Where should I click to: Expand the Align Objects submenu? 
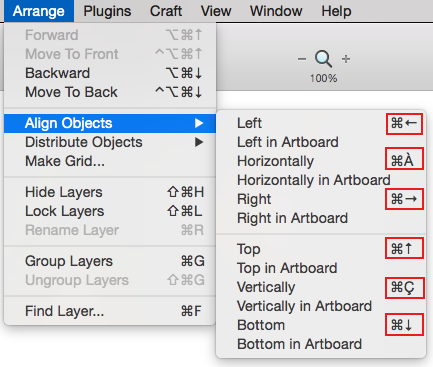coord(110,123)
